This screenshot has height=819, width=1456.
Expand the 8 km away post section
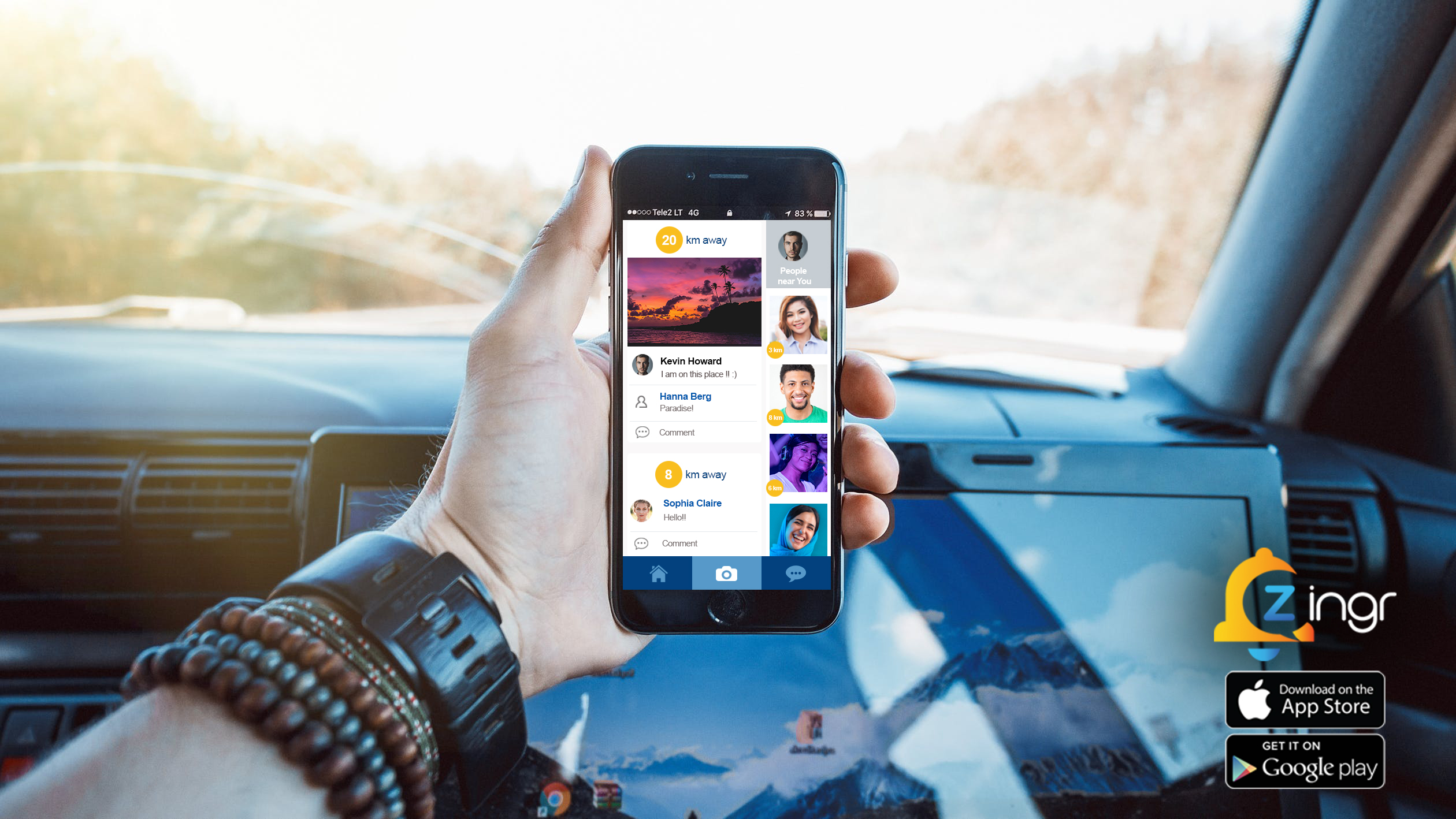pyautogui.click(x=693, y=474)
